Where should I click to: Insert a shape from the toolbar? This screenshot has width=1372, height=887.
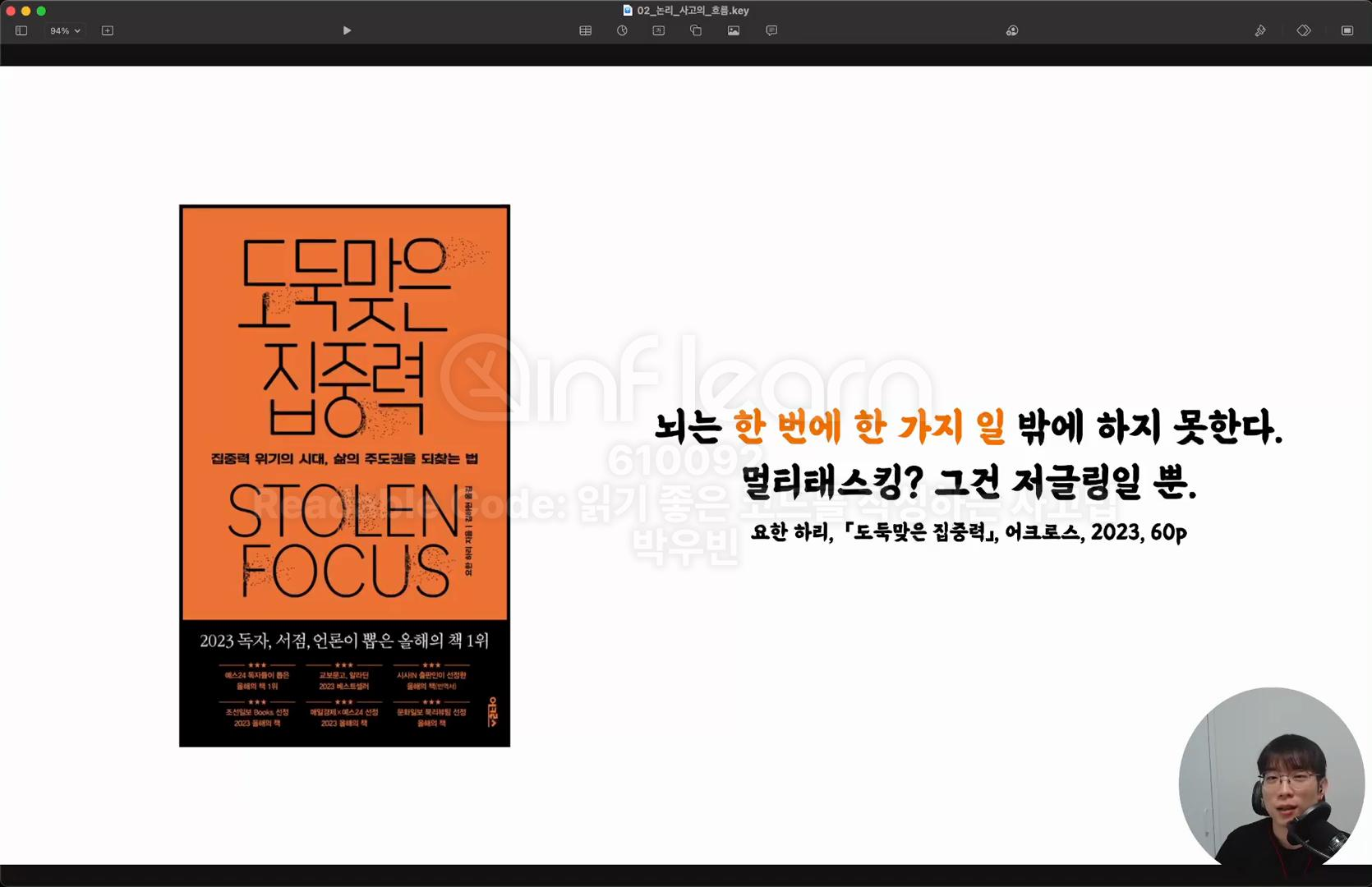(x=696, y=30)
